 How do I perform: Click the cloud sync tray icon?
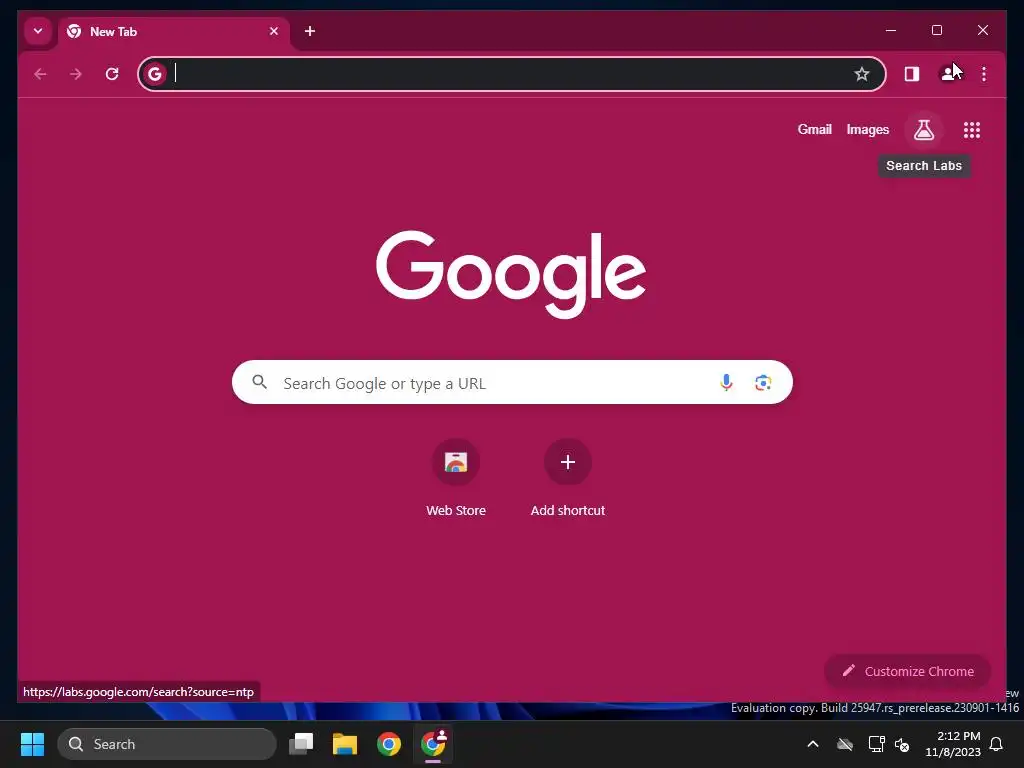(x=845, y=744)
